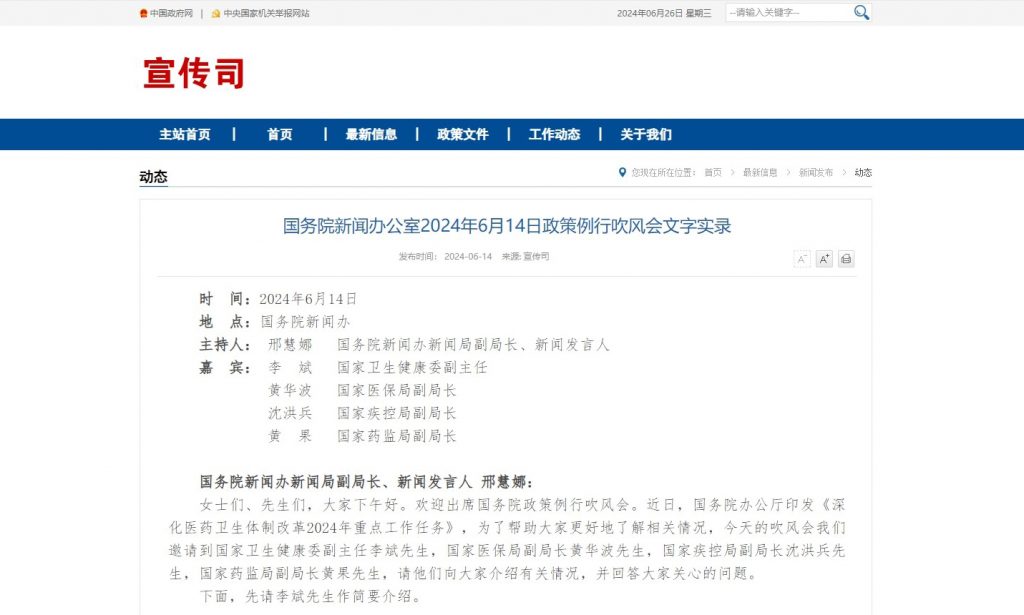Select 首页 in the blue navigation bar
This screenshot has height=615, width=1024.
click(280, 135)
